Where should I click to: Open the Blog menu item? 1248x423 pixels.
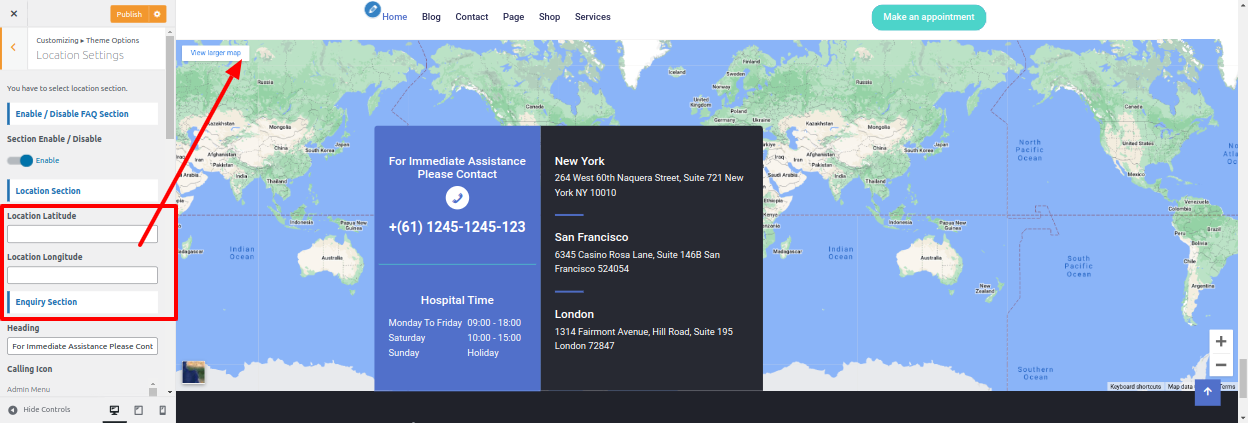click(431, 17)
